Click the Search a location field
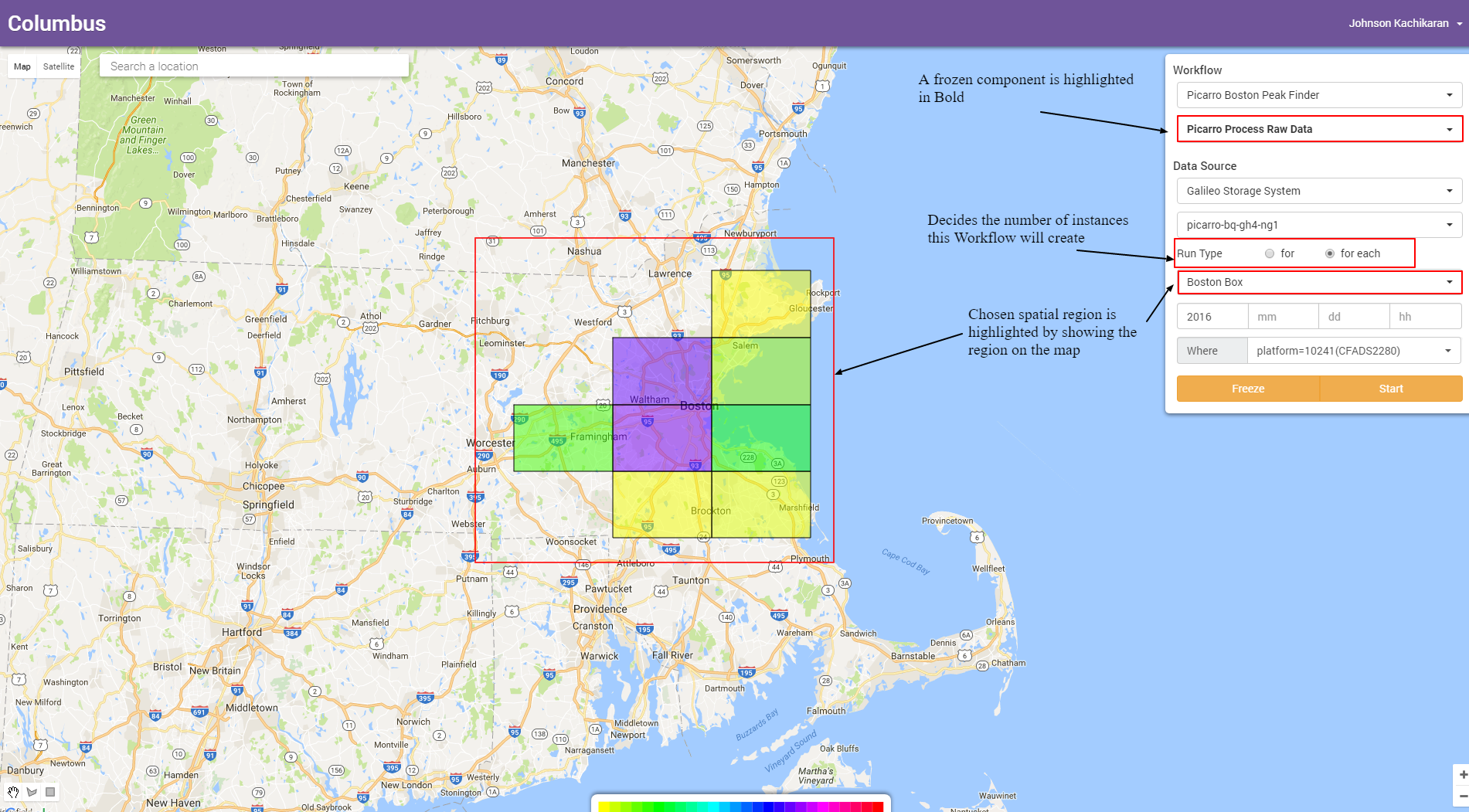The image size is (1469, 812). [254, 66]
